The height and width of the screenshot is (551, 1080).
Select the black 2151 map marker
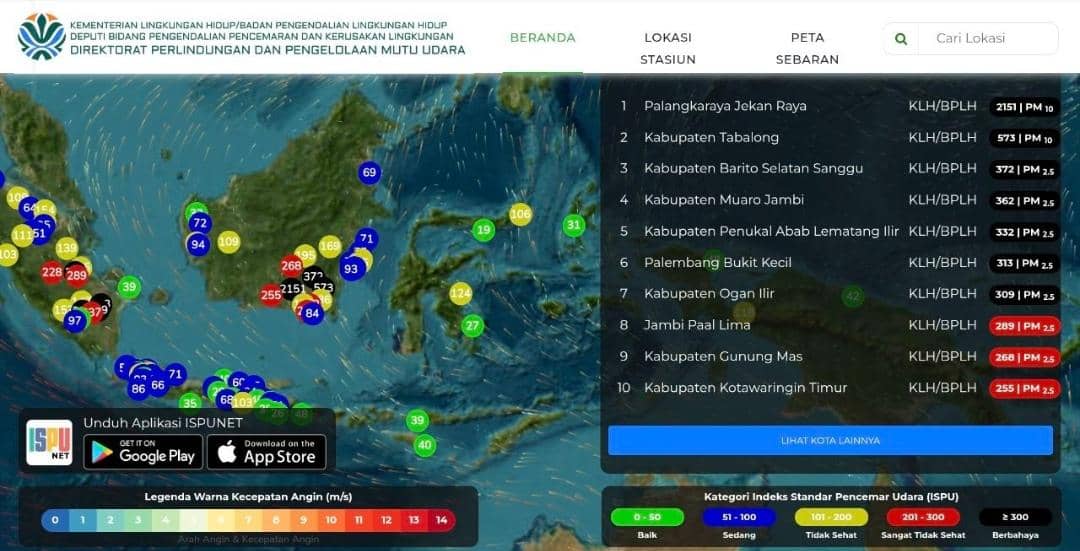click(x=292, y=289)
